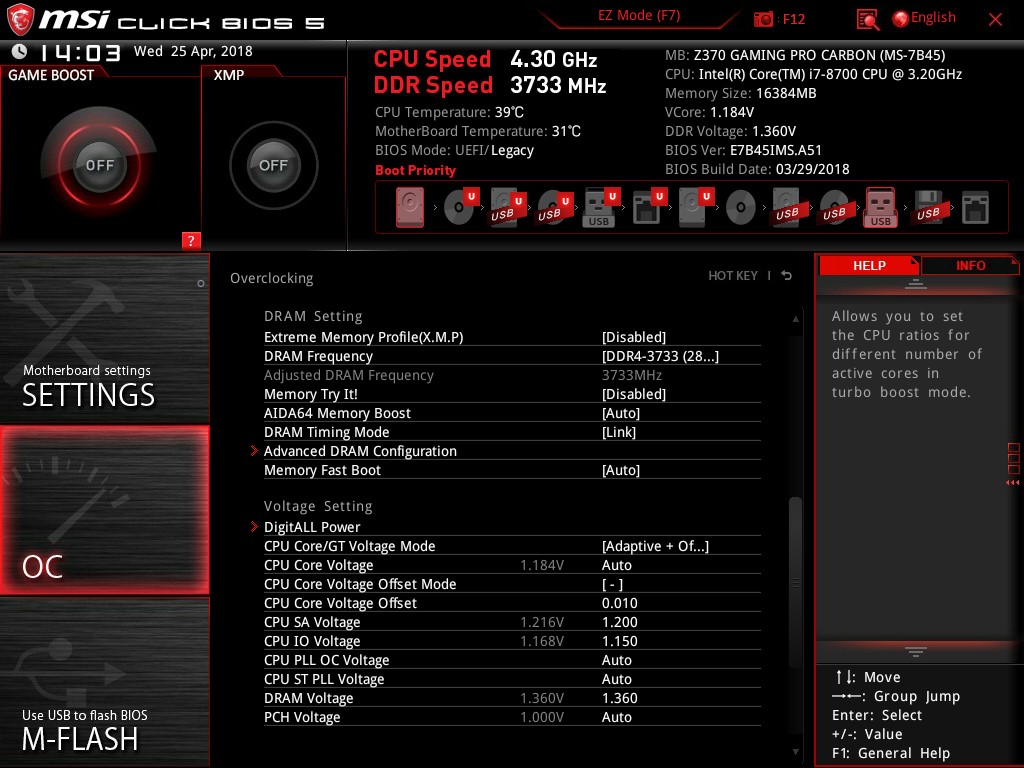Edit DRAM Voltage 1.360 value
The width and height of the screenshot is (1024, 768).
click(x=620, y=698)
